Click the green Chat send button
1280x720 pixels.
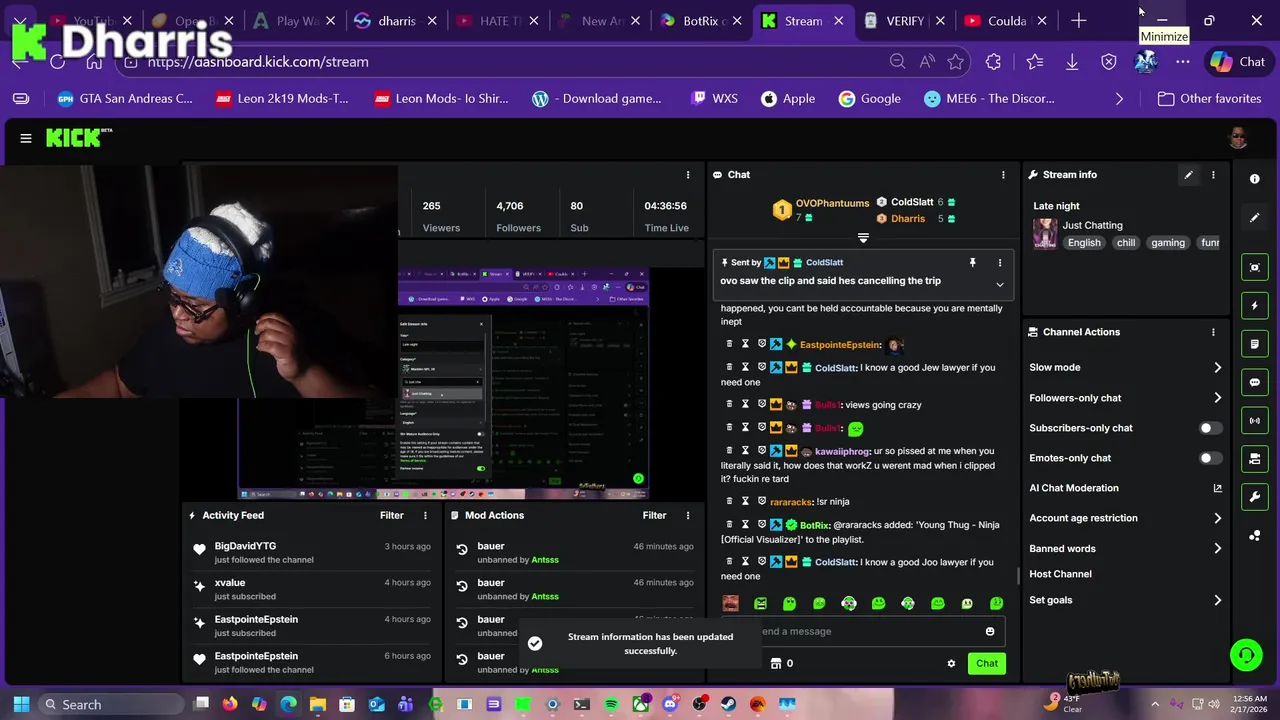click(x=986, y=663)
